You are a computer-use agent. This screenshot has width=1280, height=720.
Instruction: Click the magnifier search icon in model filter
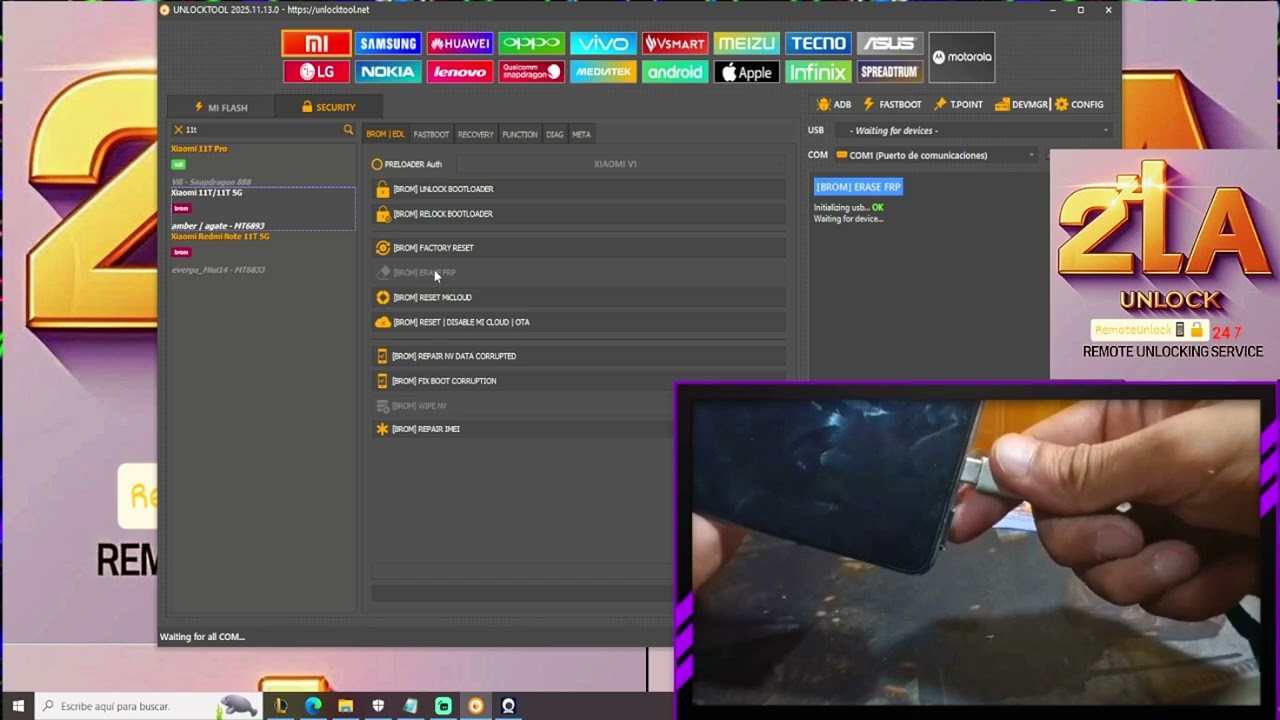pos(348,130)
